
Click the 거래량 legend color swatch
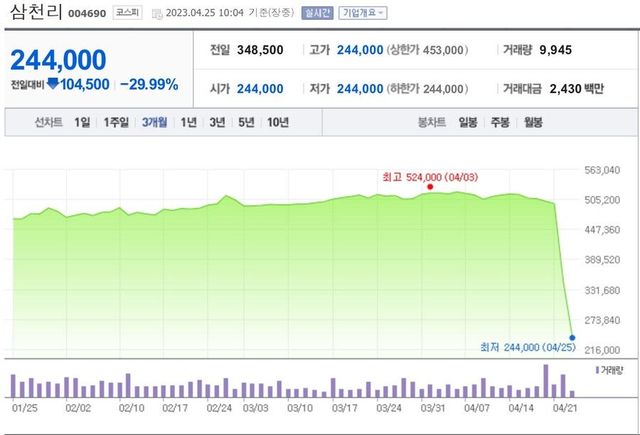597,371
